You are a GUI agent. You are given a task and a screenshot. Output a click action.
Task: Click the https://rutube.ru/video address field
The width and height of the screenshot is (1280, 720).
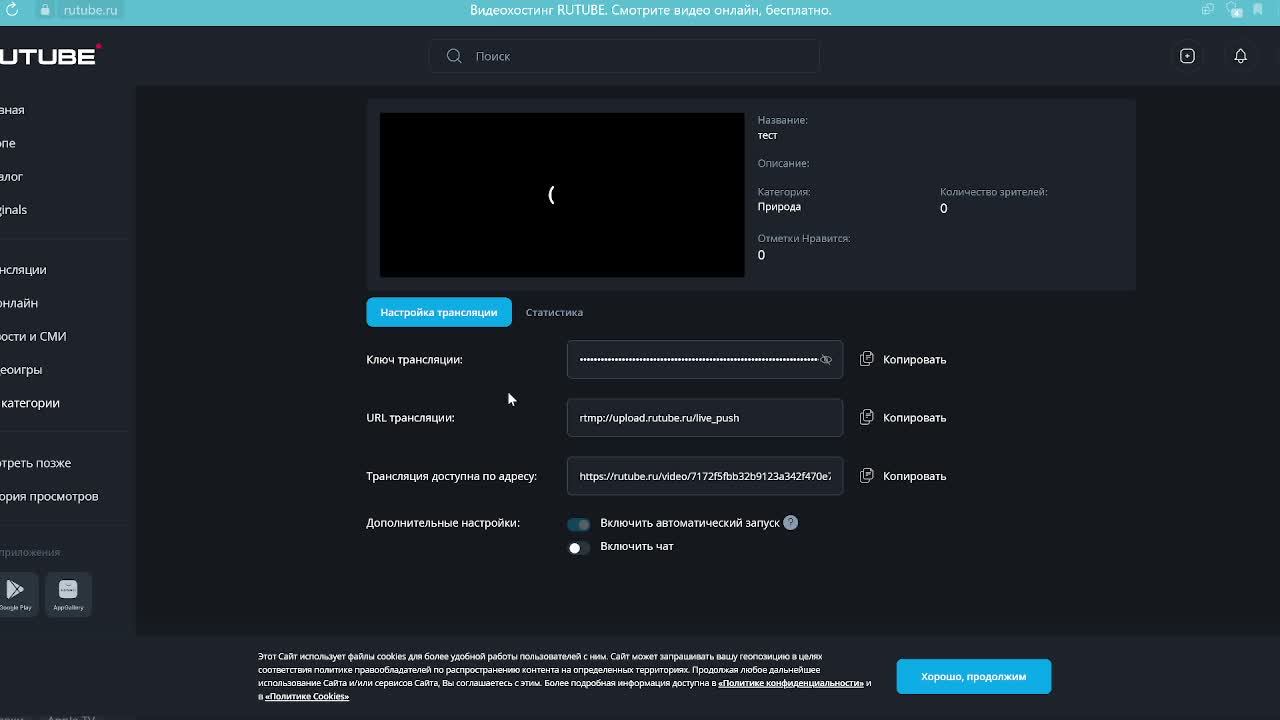point(705,476)
